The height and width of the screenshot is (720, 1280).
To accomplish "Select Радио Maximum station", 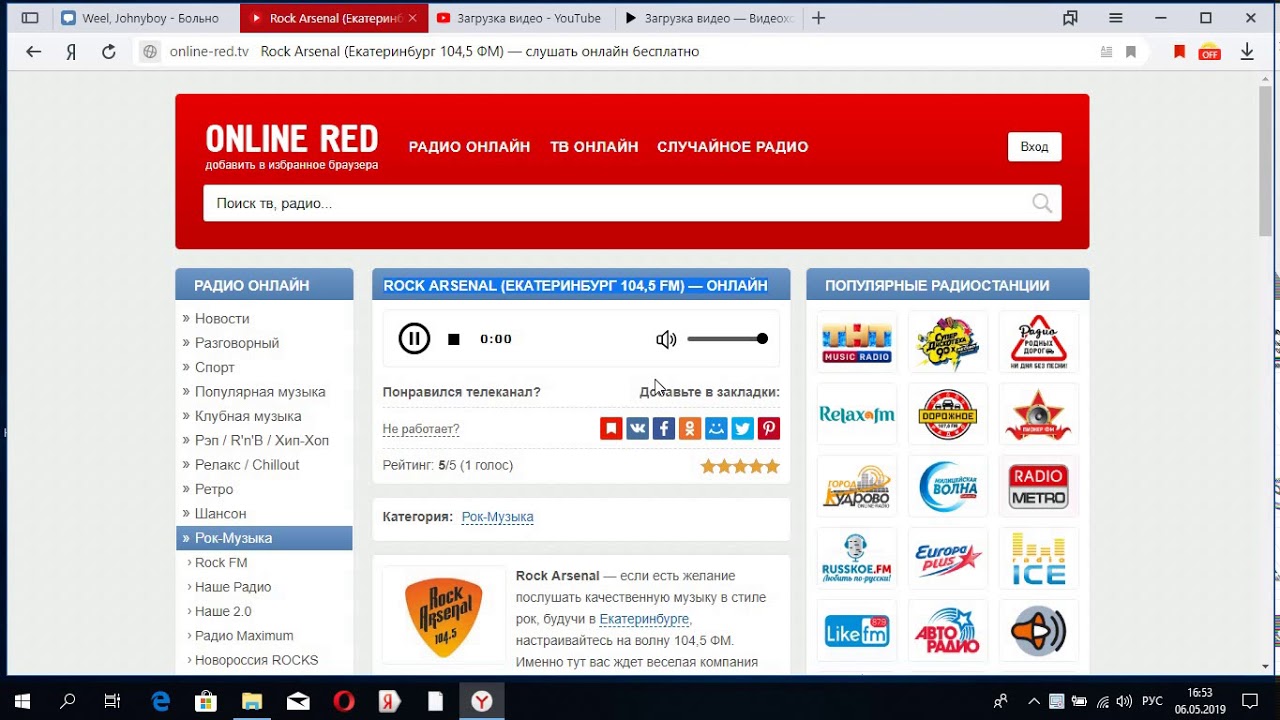I will coord(244,635).
